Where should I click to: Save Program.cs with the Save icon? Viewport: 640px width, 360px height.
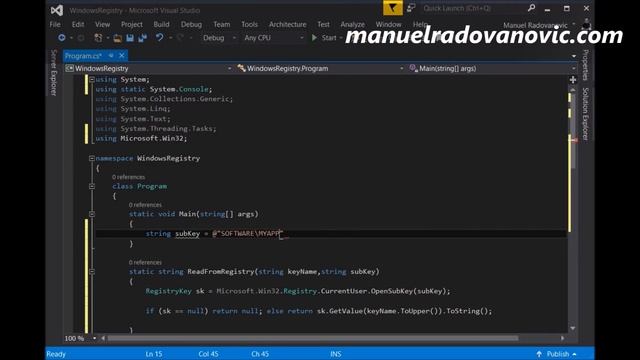130,38
